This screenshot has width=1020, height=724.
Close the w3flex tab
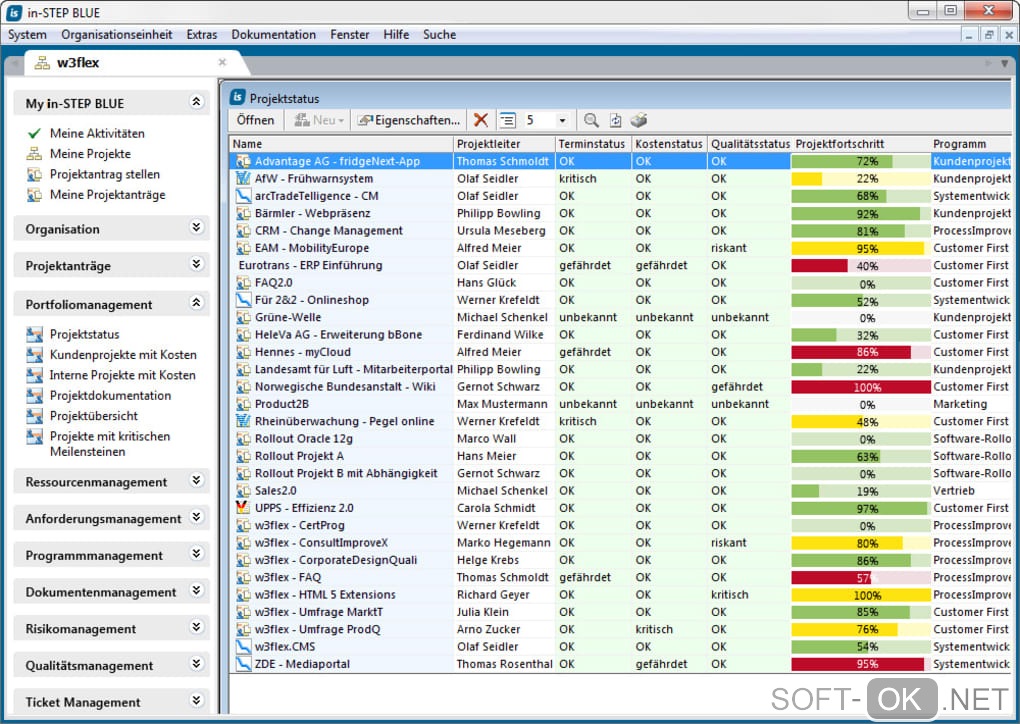click(x=222, y=63)
